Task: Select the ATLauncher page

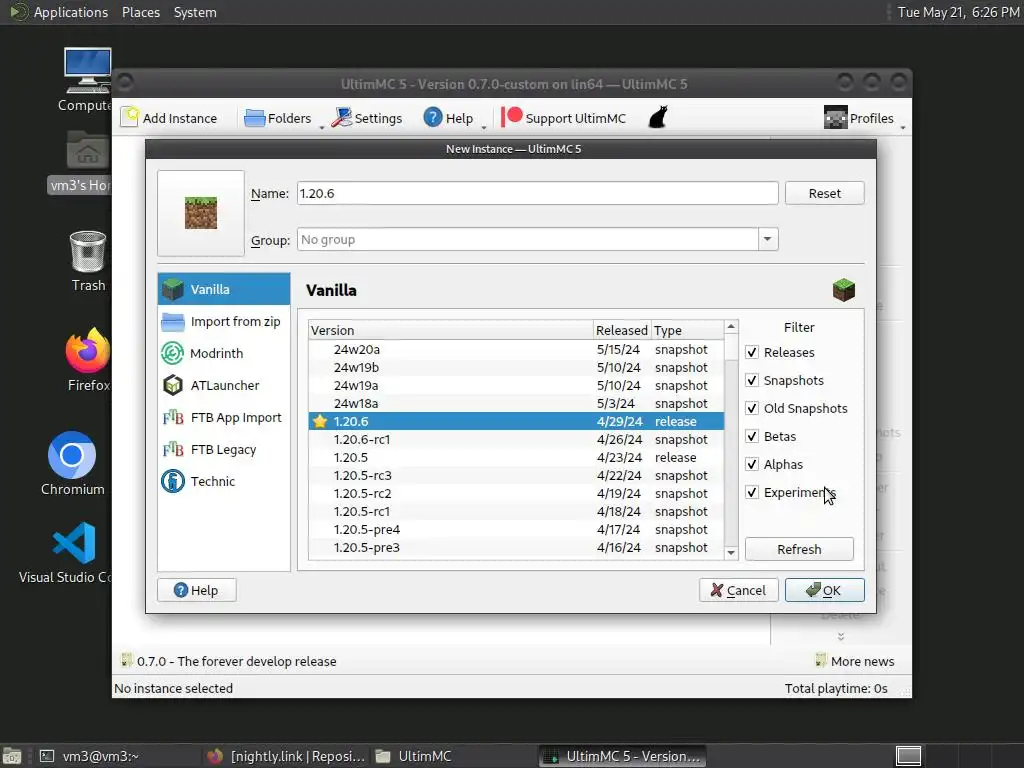Action: 224,385
